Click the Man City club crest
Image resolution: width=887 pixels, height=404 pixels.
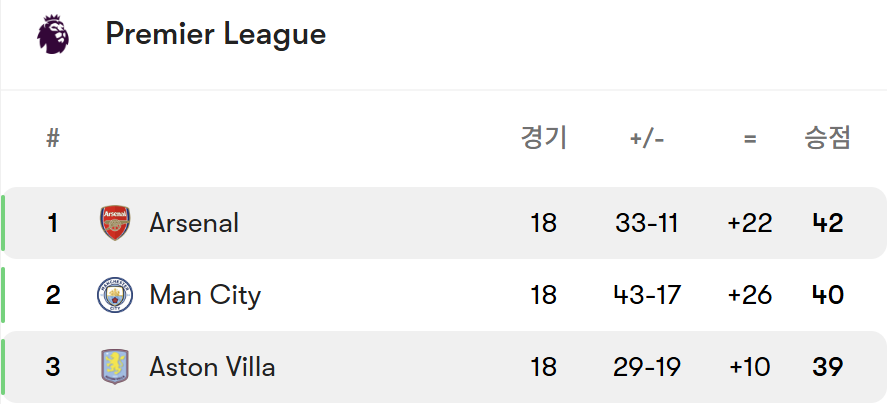coord(115,295)
